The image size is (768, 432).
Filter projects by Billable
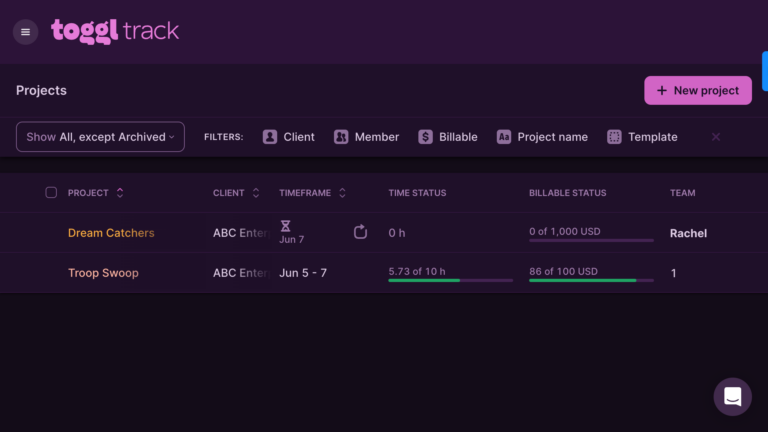coord(447,137)
